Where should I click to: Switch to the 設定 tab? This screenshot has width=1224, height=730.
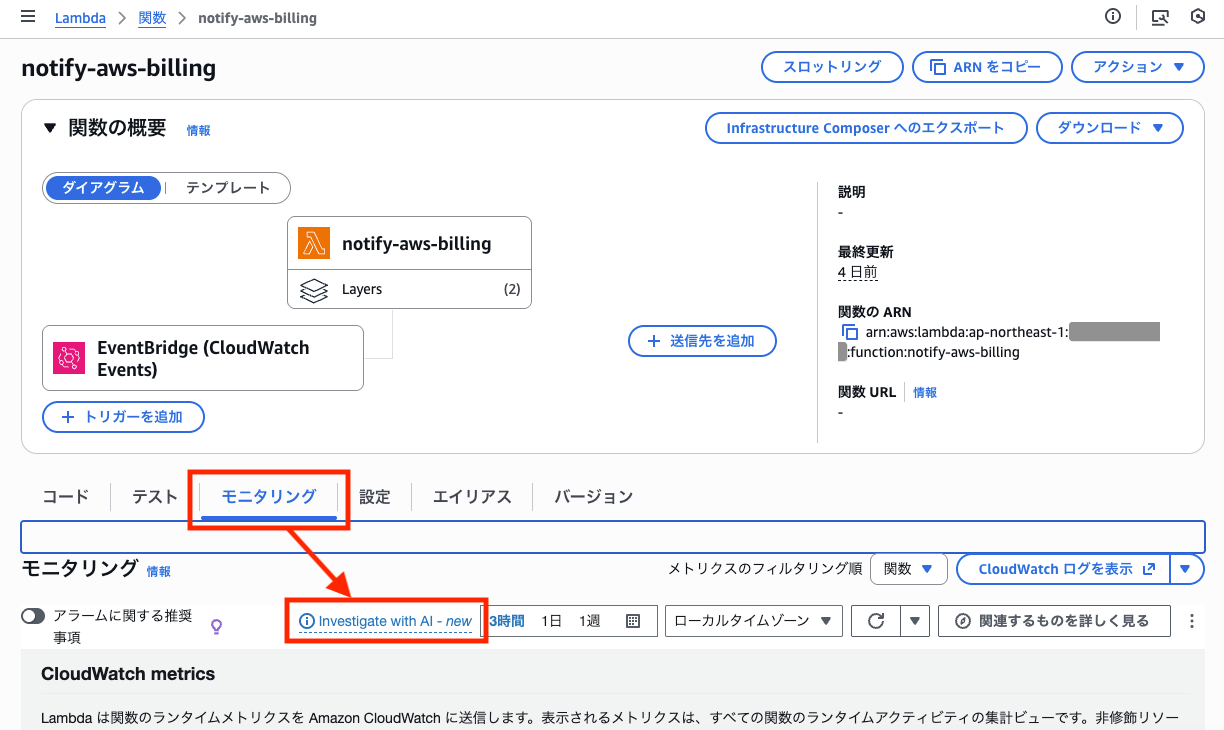click(x=374, y=497)
